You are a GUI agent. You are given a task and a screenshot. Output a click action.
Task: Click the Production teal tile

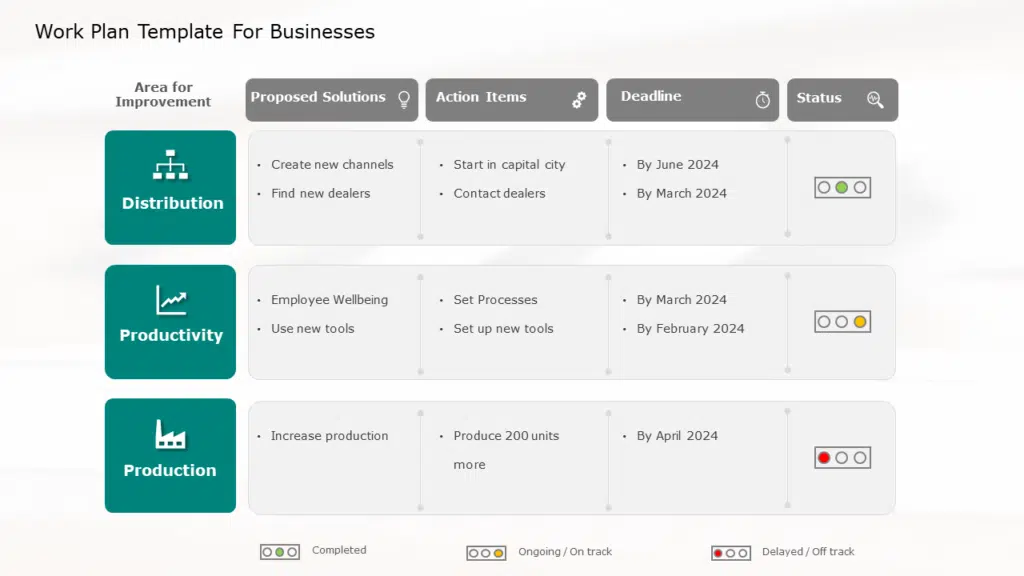tap(170, 470)
